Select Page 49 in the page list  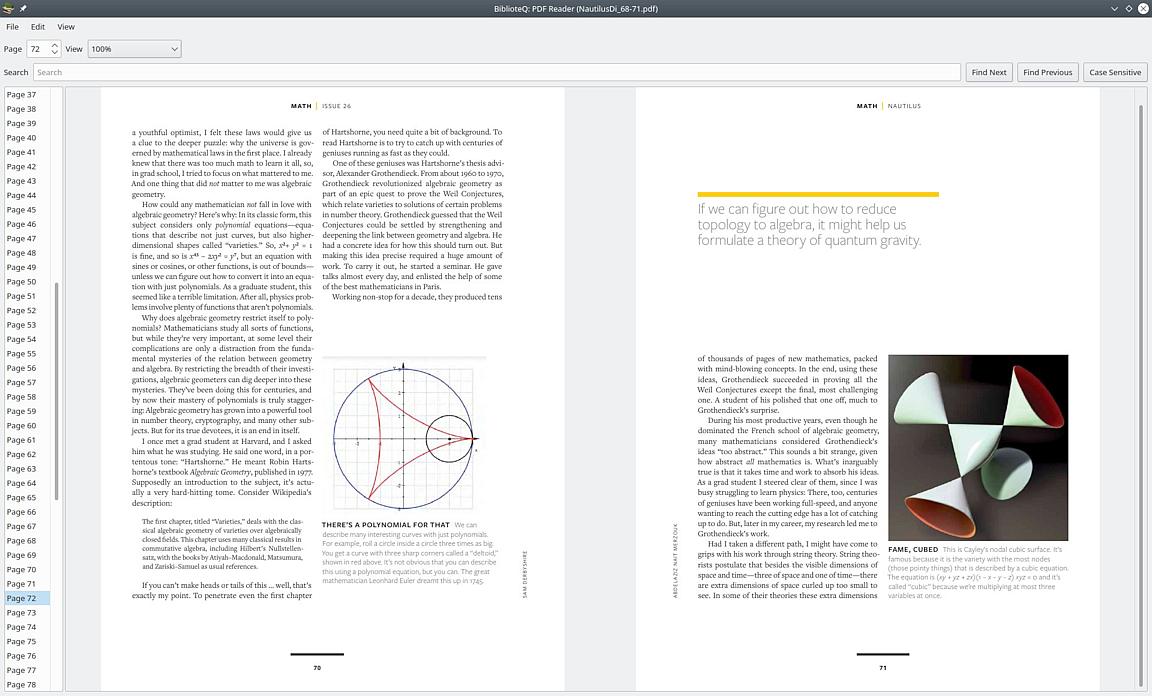pos(27,268)
